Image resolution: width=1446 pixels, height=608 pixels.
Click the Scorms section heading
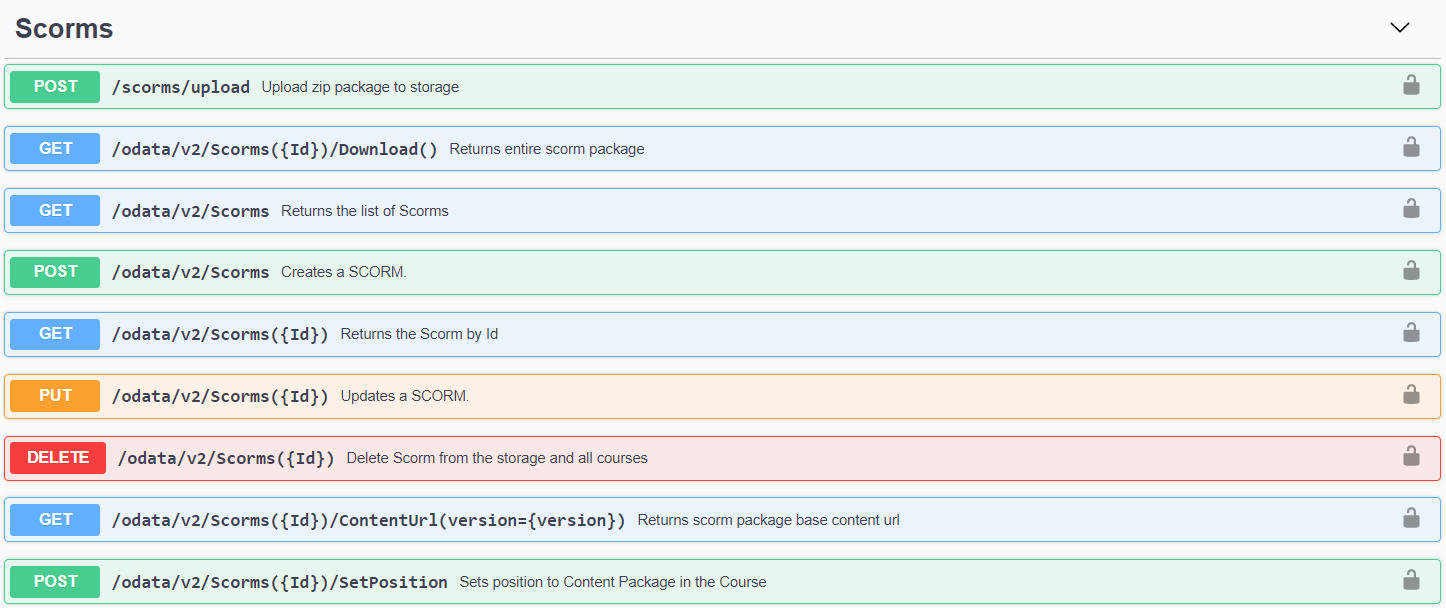(x=64, y=29)
